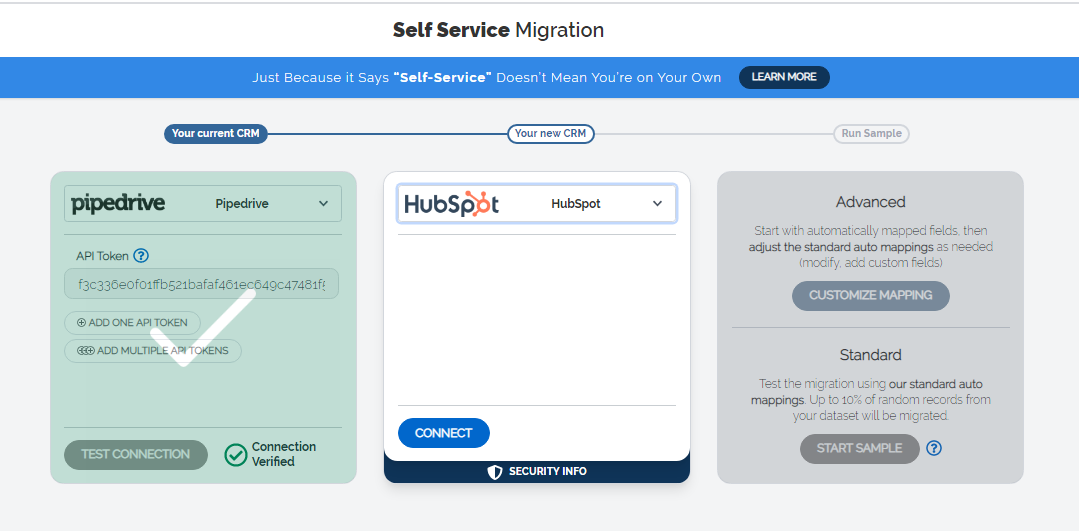Go to the Your current CRM step
Image resolution: width=1079 pixels, height=531 pixels.
point(215,133)
